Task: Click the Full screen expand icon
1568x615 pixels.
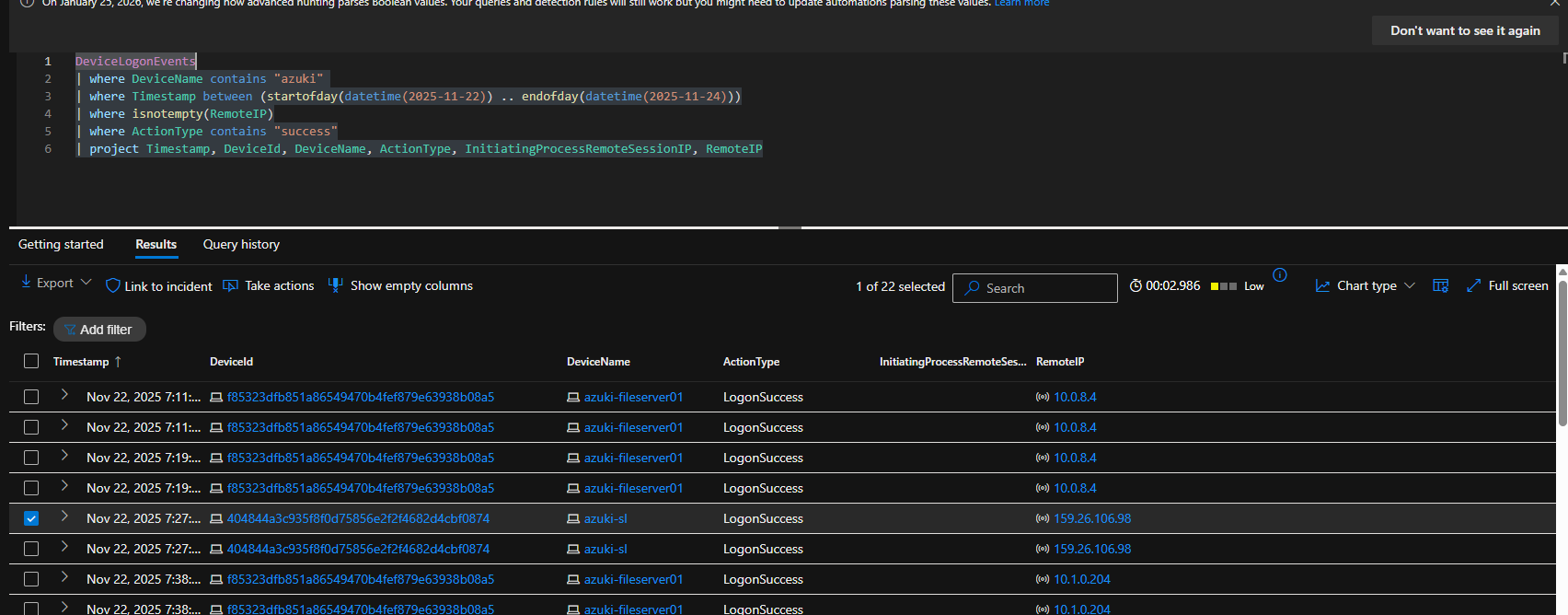Action: pos(1473,286)
